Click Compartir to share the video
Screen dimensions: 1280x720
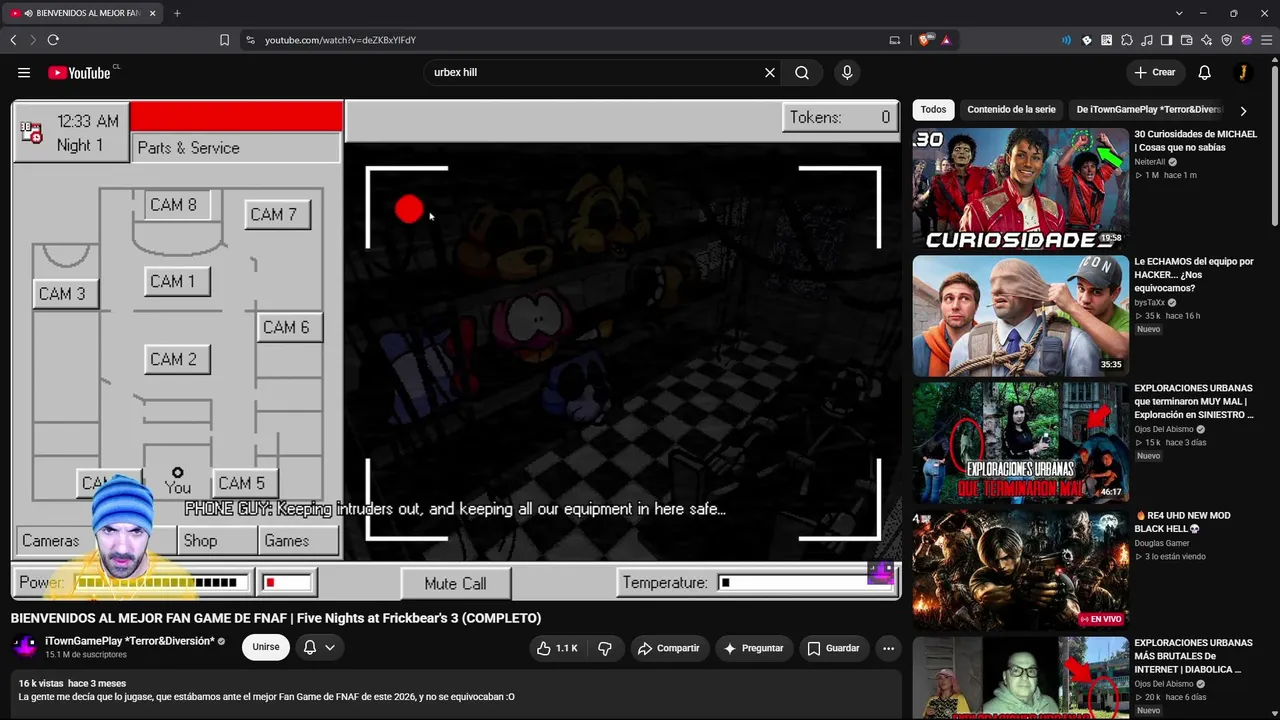(668, 648)
